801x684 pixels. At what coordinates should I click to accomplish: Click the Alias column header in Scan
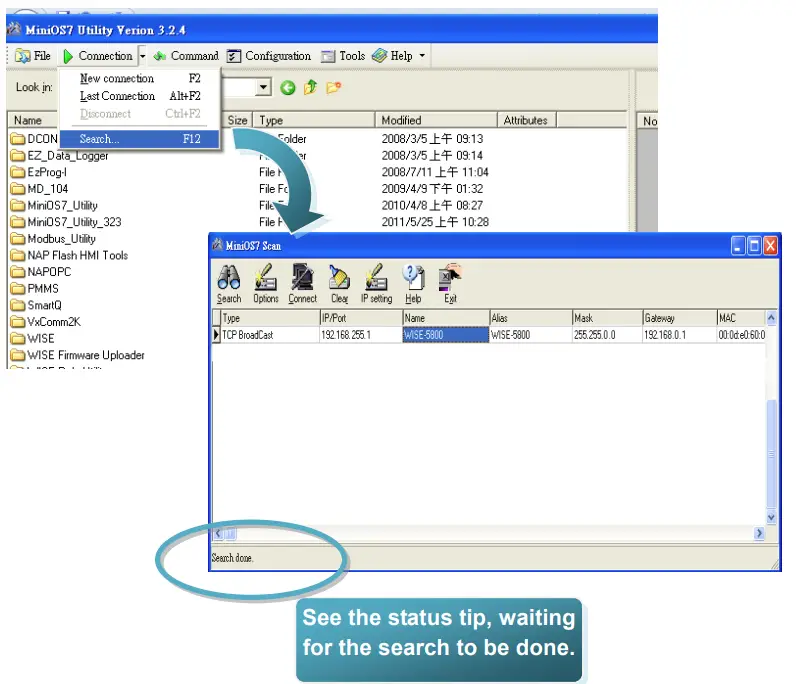pyautogui.click(x=531, y=318)
